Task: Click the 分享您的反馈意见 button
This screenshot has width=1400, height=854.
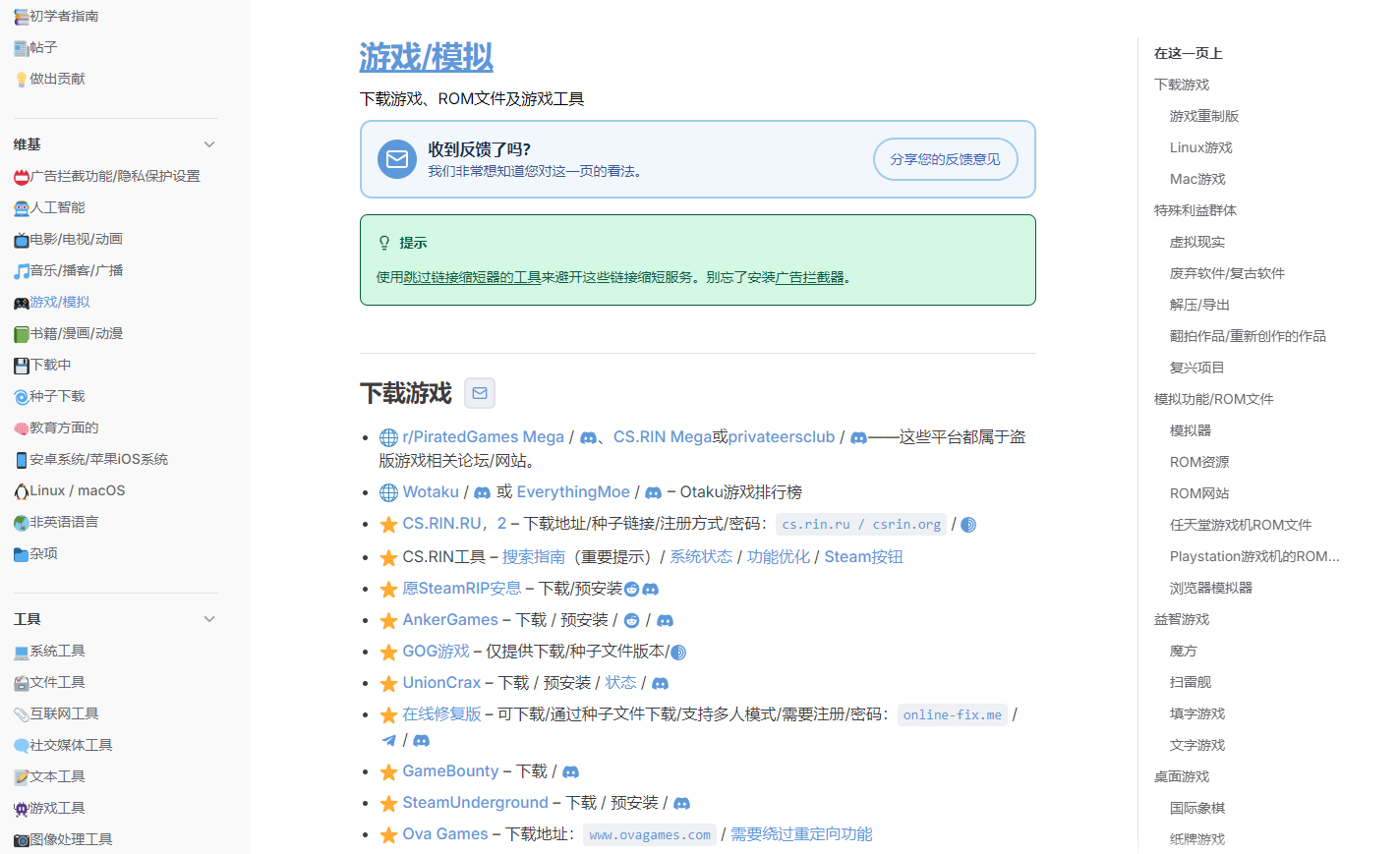Action: [x=945, y=158]
